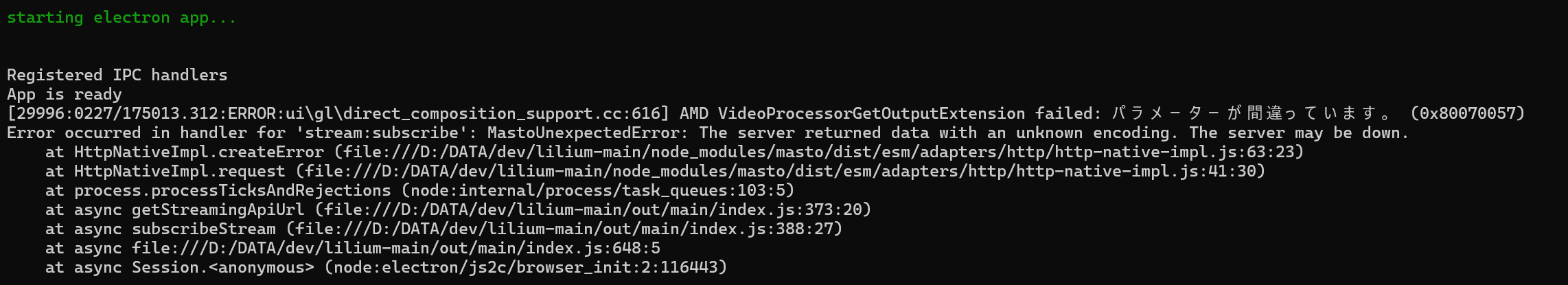Open the index.js:648:5 file link
This screenshot has width=1568, height=285.
tap(395, 248)
